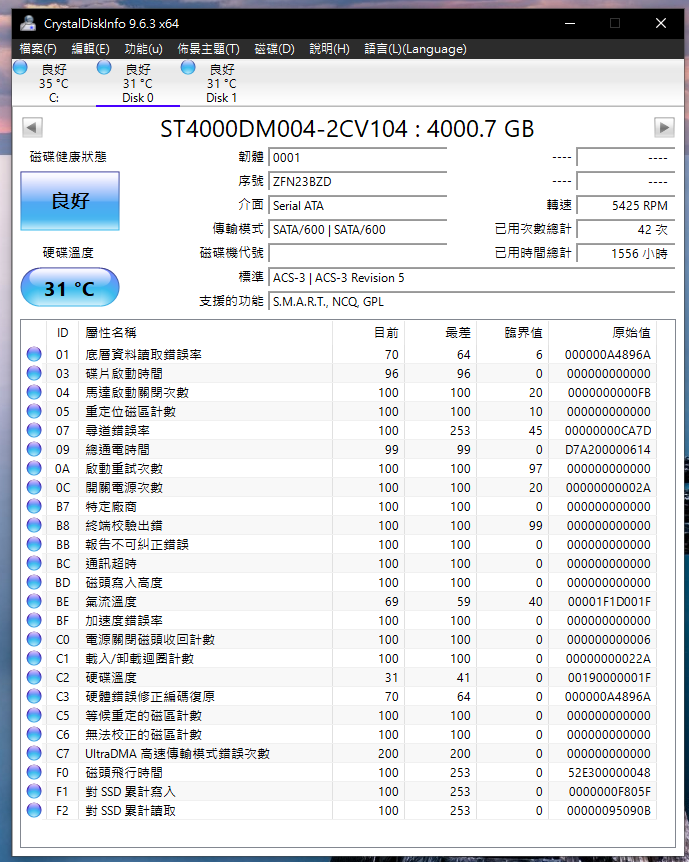Viewport: 689px width, 862px height.
Task: Go to next disk with right arrow
Action: click(x=664, y=128)
